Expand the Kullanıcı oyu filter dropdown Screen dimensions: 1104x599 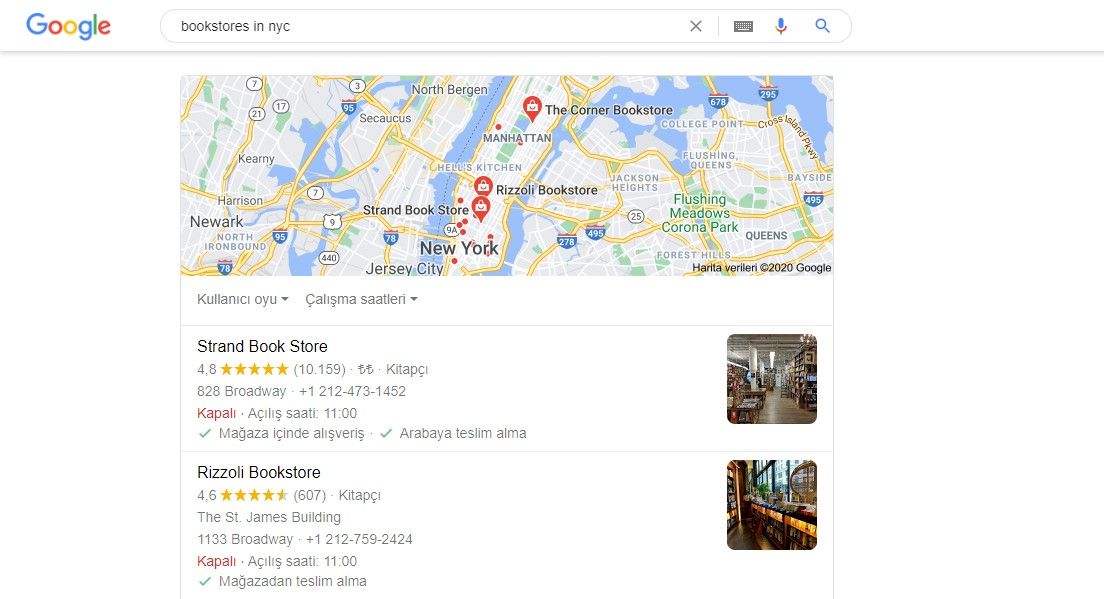click(243, 299)
